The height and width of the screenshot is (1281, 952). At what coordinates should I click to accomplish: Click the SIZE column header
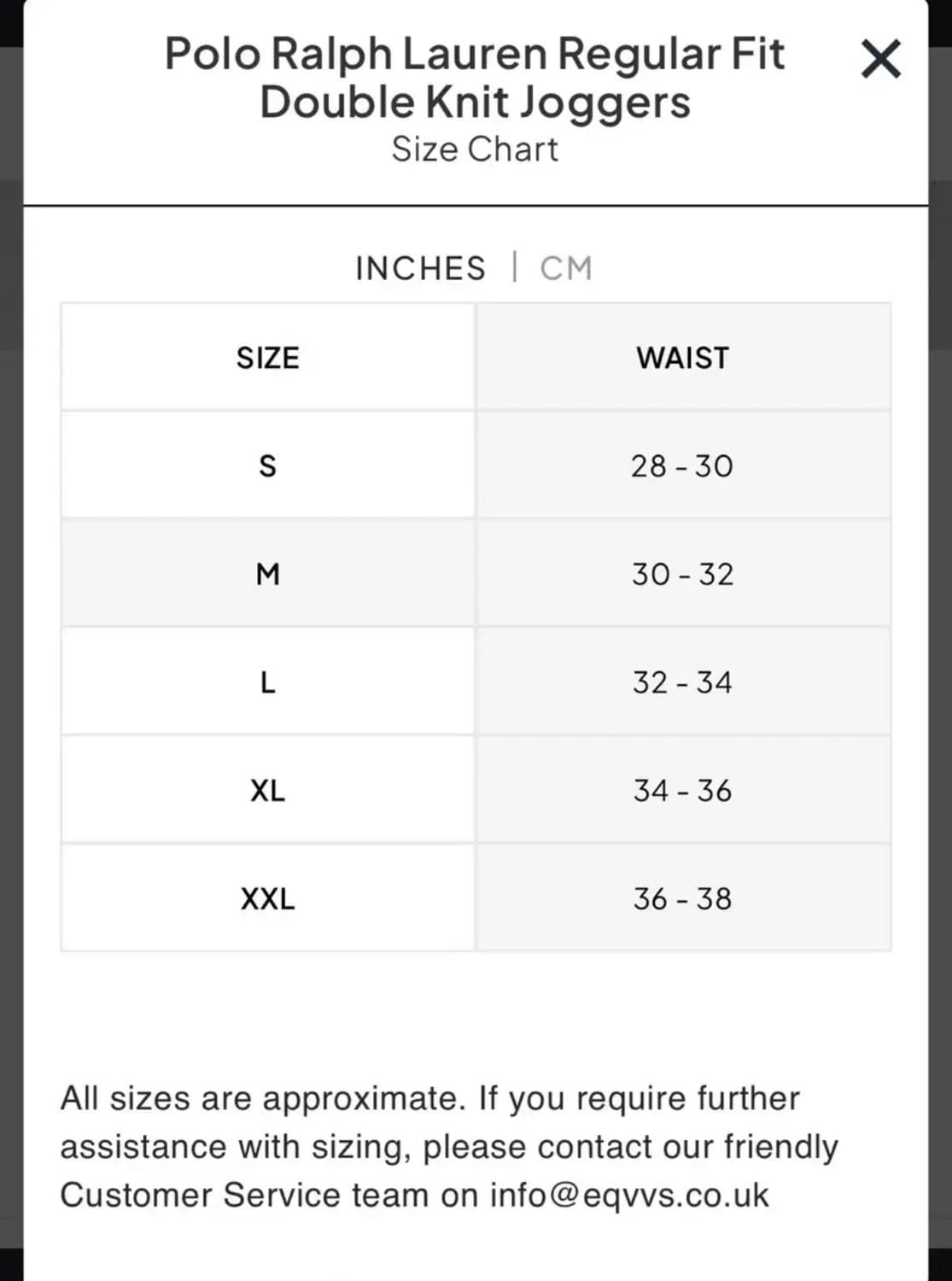(x=267, y=358)
